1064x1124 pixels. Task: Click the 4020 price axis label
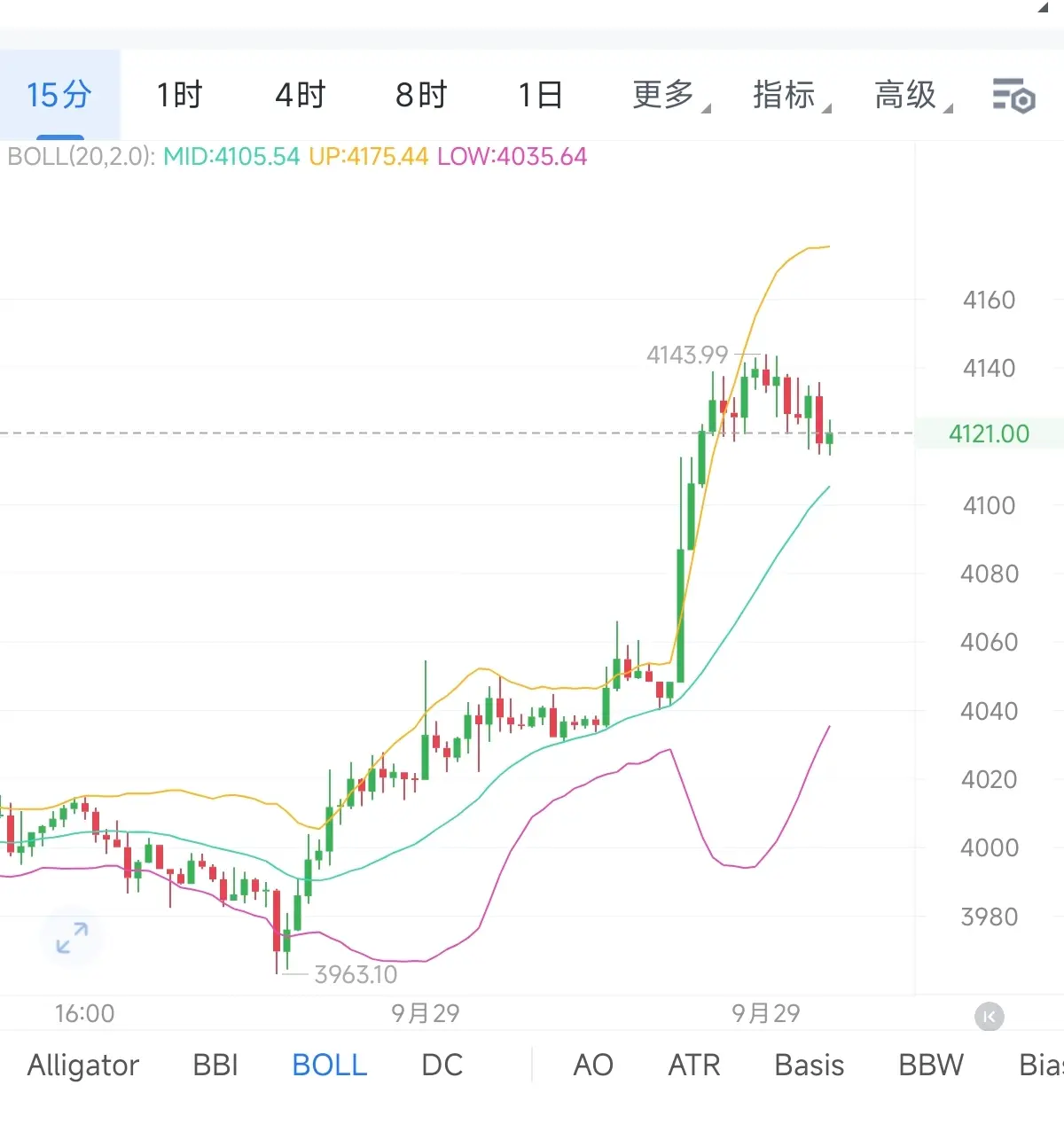990,780
